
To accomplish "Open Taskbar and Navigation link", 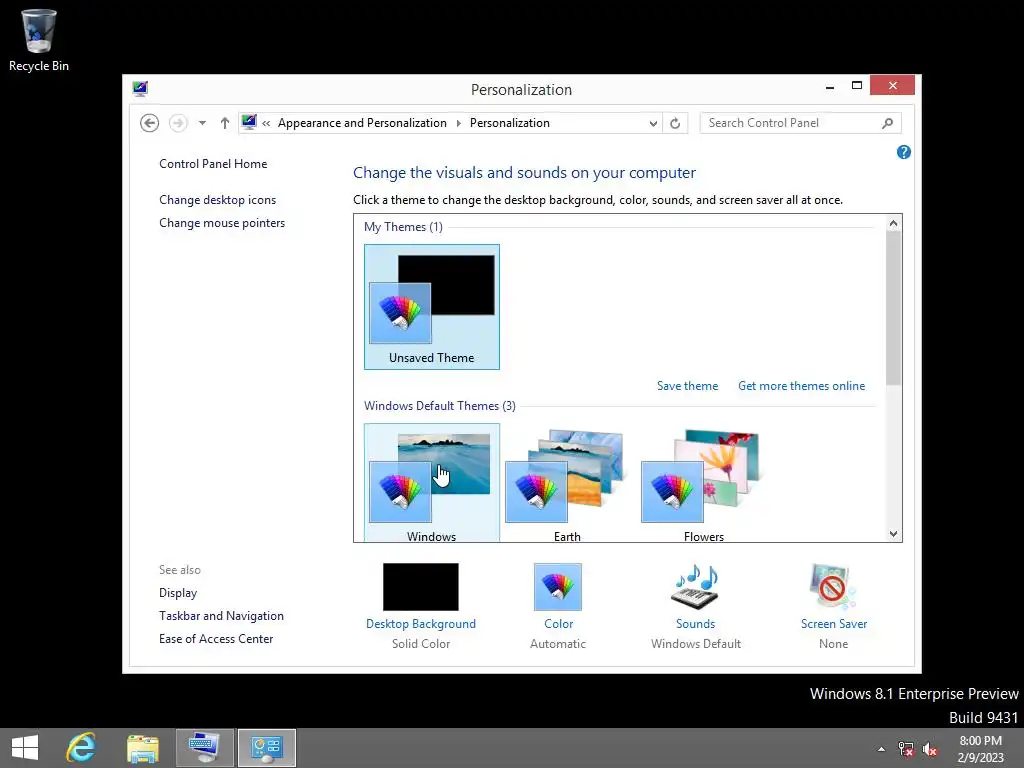I will tap(221, 616).
